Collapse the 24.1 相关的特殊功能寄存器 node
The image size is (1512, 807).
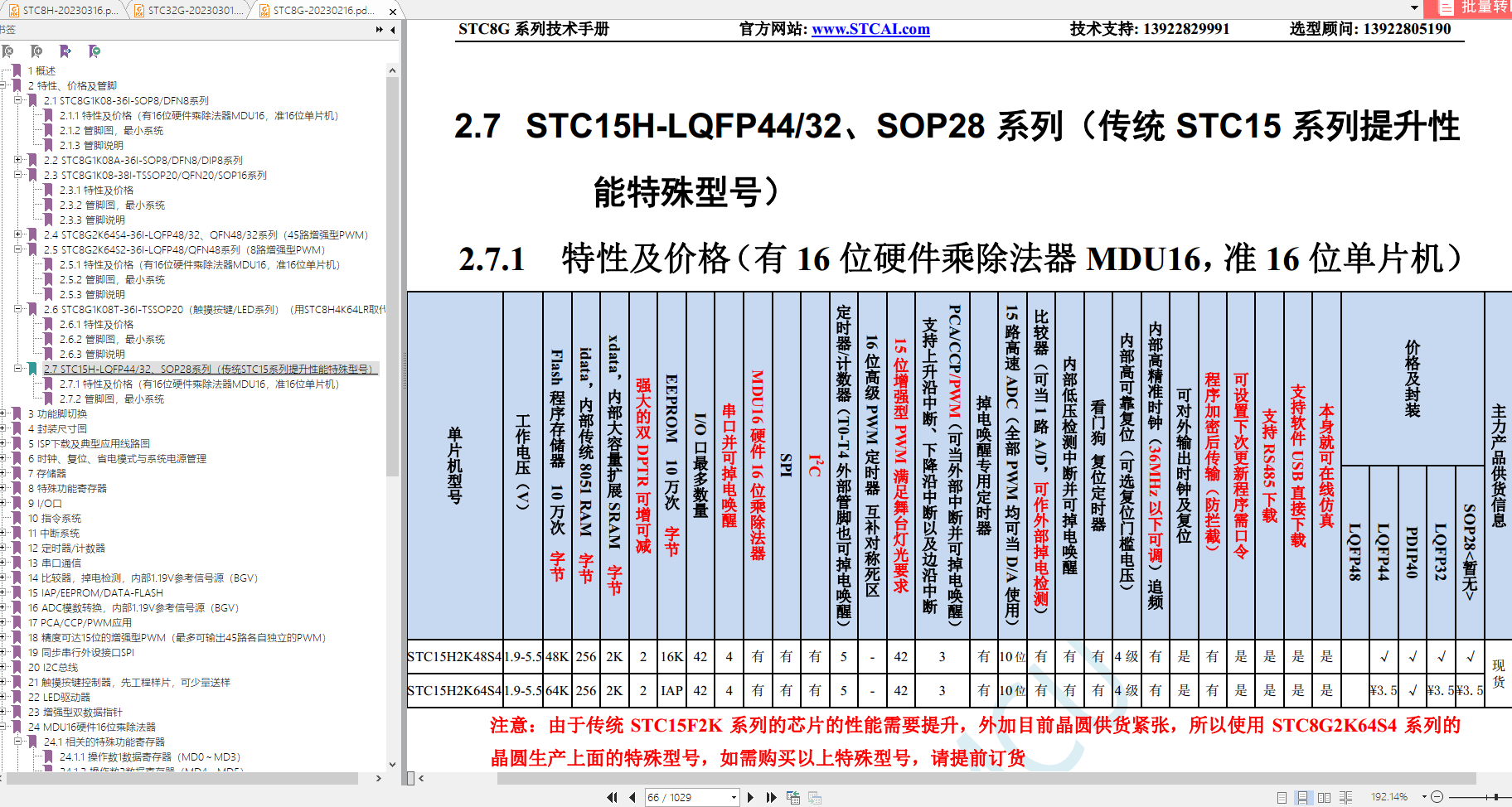17,742
